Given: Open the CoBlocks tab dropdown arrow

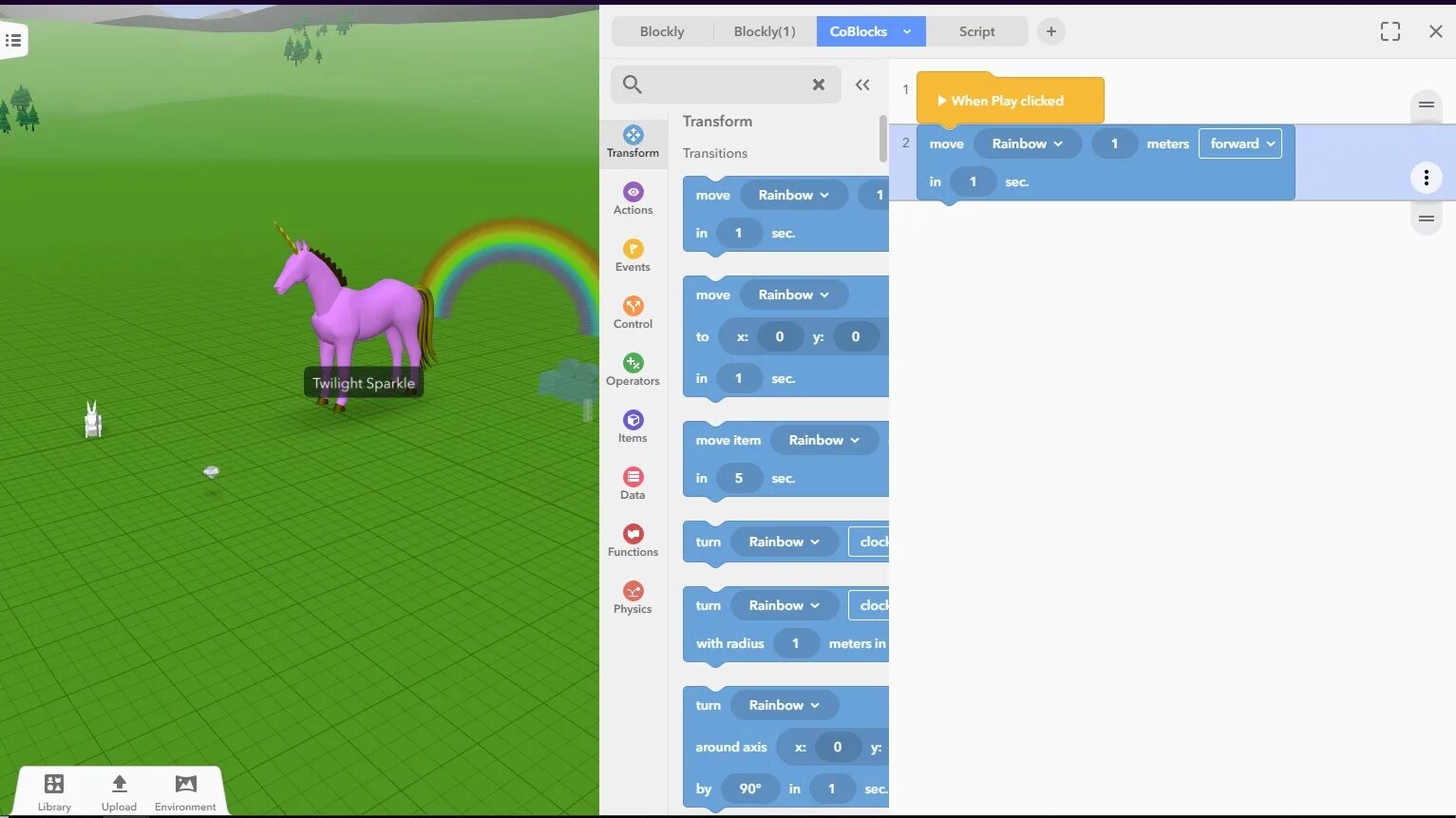Looking at the screenshot, I should click(907, 31).
